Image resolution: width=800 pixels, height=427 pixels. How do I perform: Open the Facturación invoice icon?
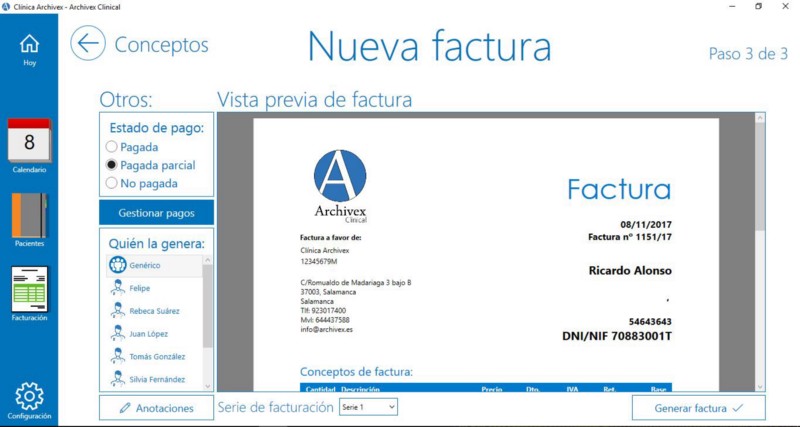(x=29, y=289)
